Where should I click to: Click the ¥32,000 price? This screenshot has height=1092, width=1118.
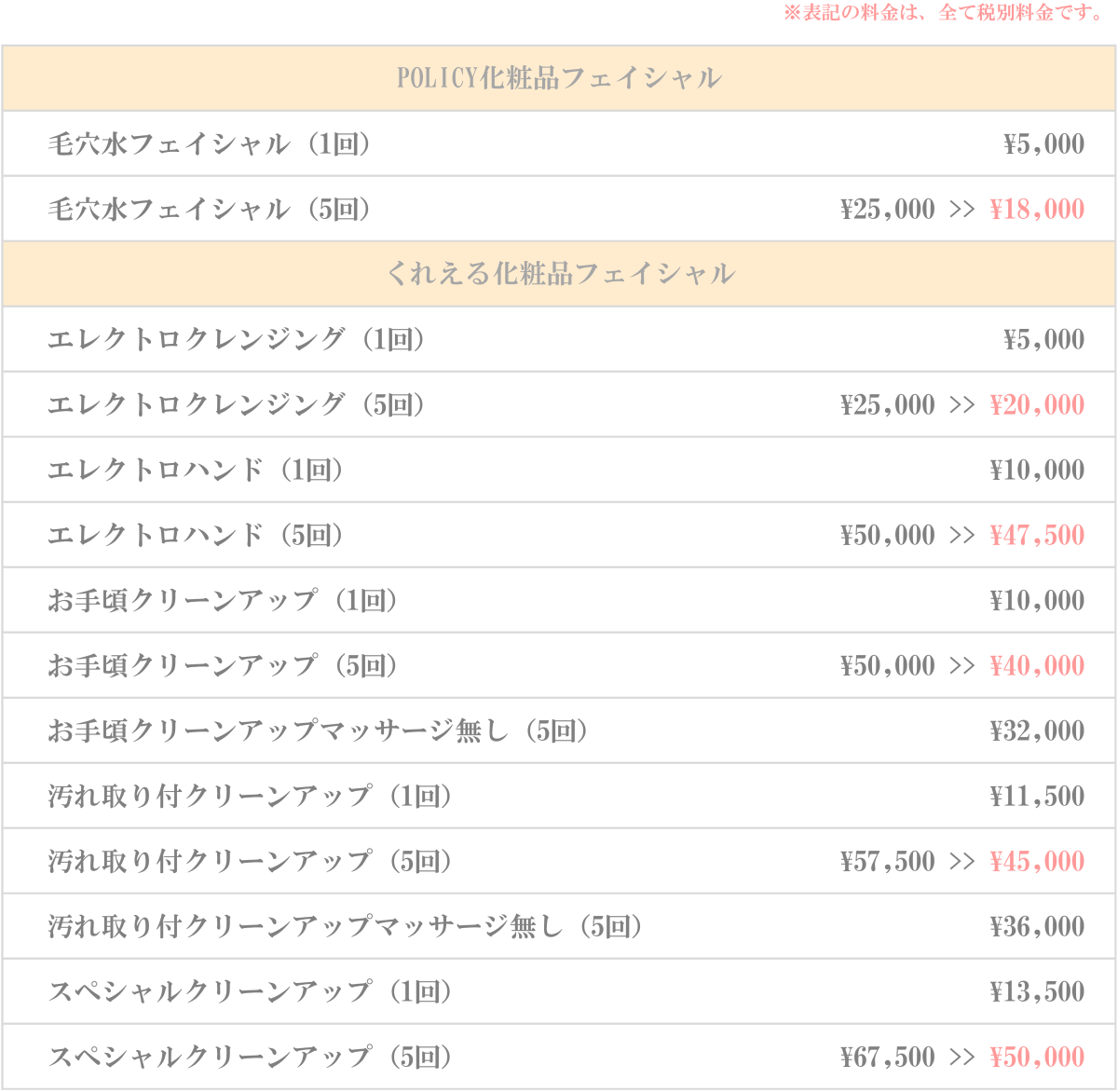pyautogui.click(x=1037, y=731)
